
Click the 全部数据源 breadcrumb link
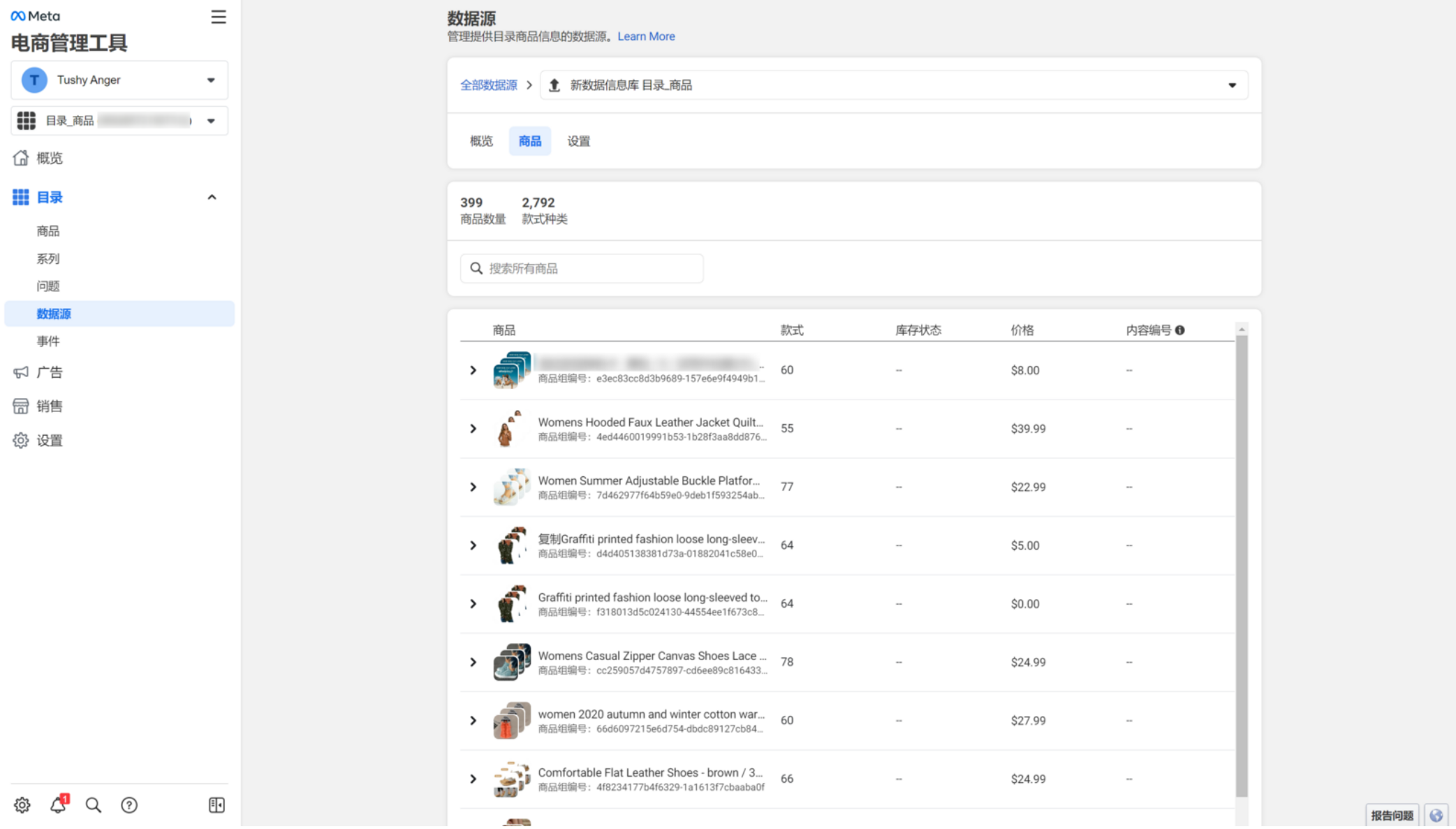click(488, 85)
